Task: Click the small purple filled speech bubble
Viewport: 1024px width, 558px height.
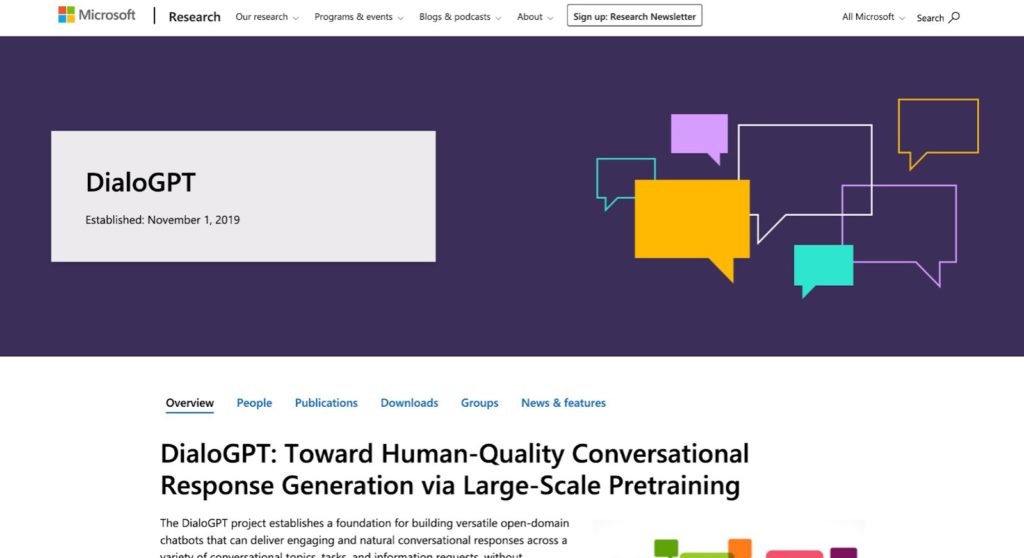Action: point(698,133)
